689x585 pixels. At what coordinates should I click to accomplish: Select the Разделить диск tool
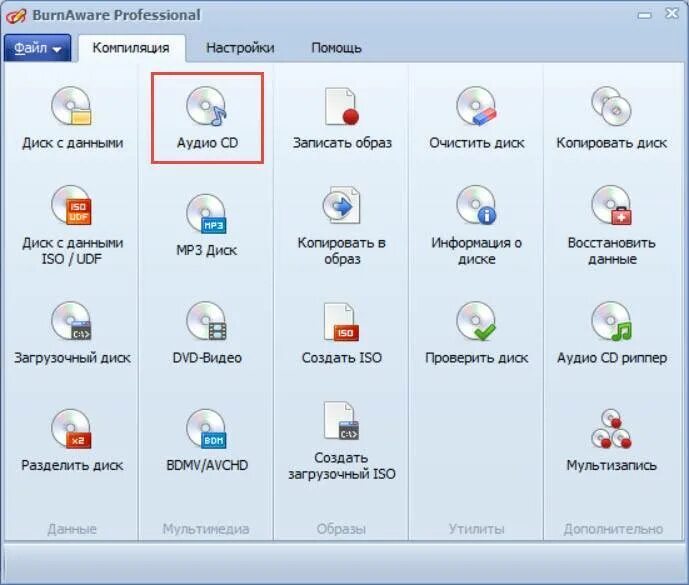point(72,440)
